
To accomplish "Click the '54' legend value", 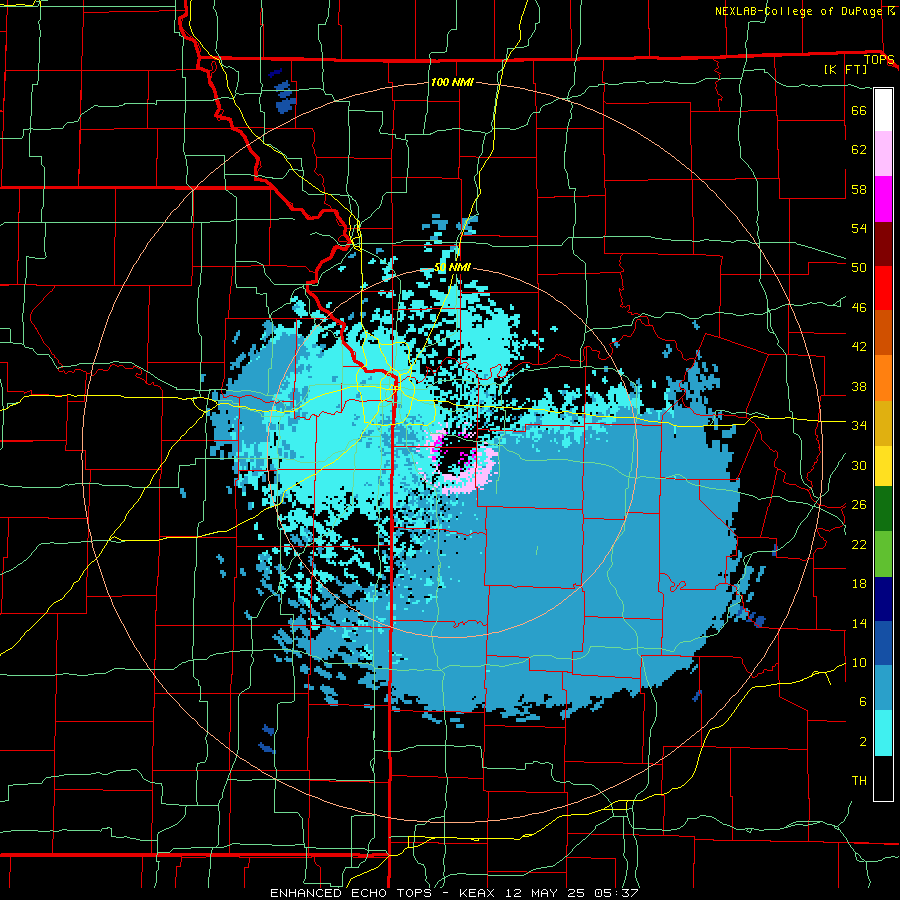I will 859,228.
